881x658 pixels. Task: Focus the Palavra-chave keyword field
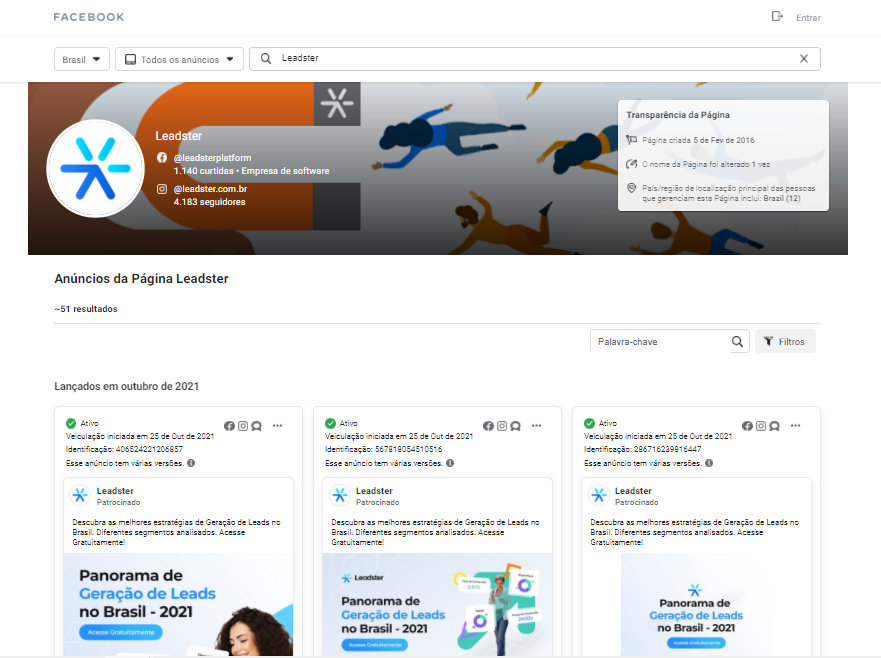pos(660,342)
